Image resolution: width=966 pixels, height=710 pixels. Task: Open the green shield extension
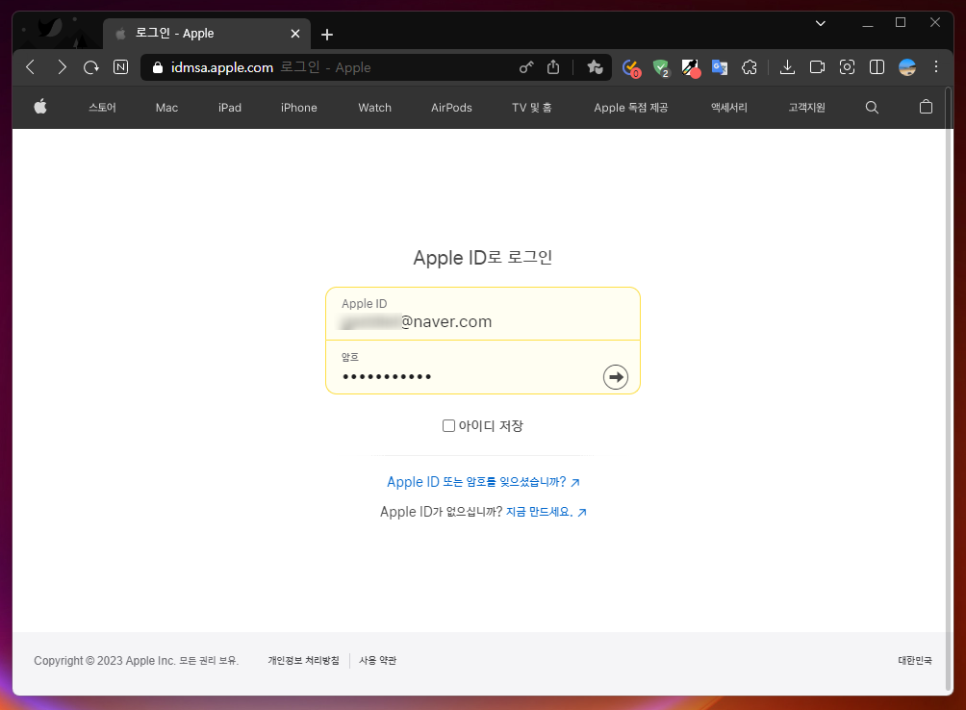tap(660, 68)
